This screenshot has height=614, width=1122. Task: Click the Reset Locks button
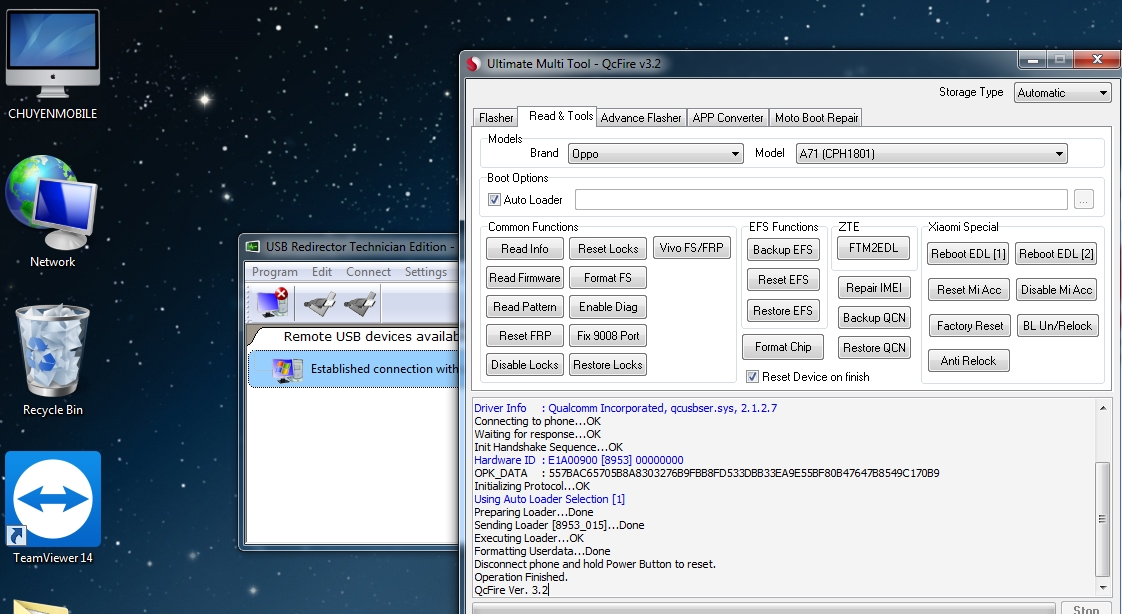coord(608,249)
